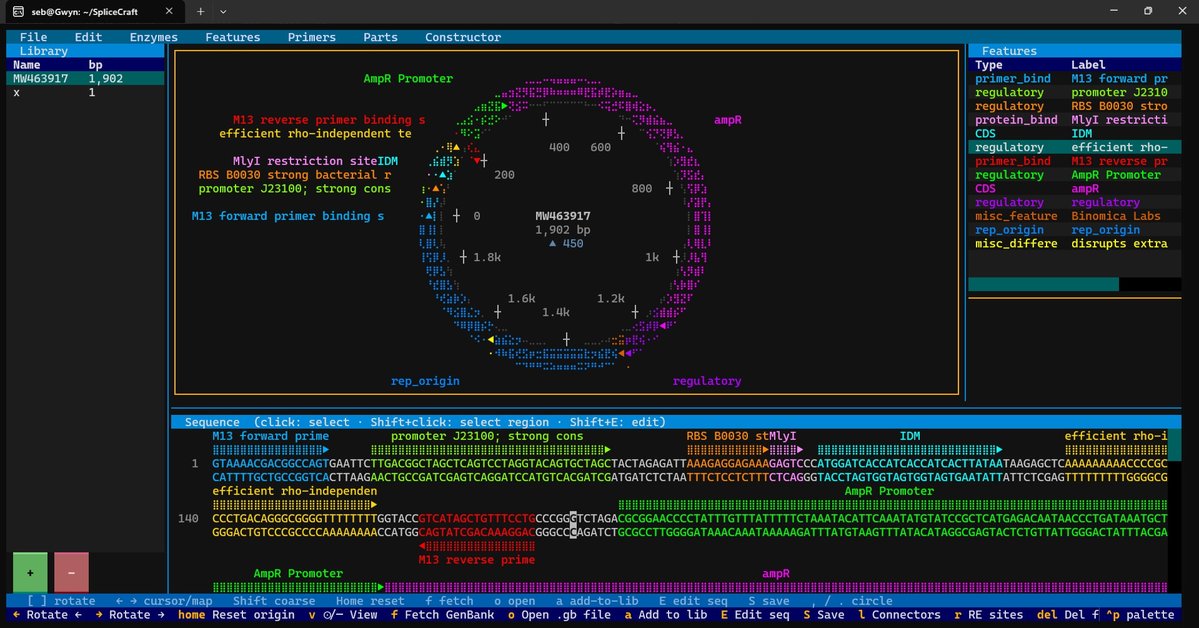Open terminal profiles dropdown arrow

[223, 11]
